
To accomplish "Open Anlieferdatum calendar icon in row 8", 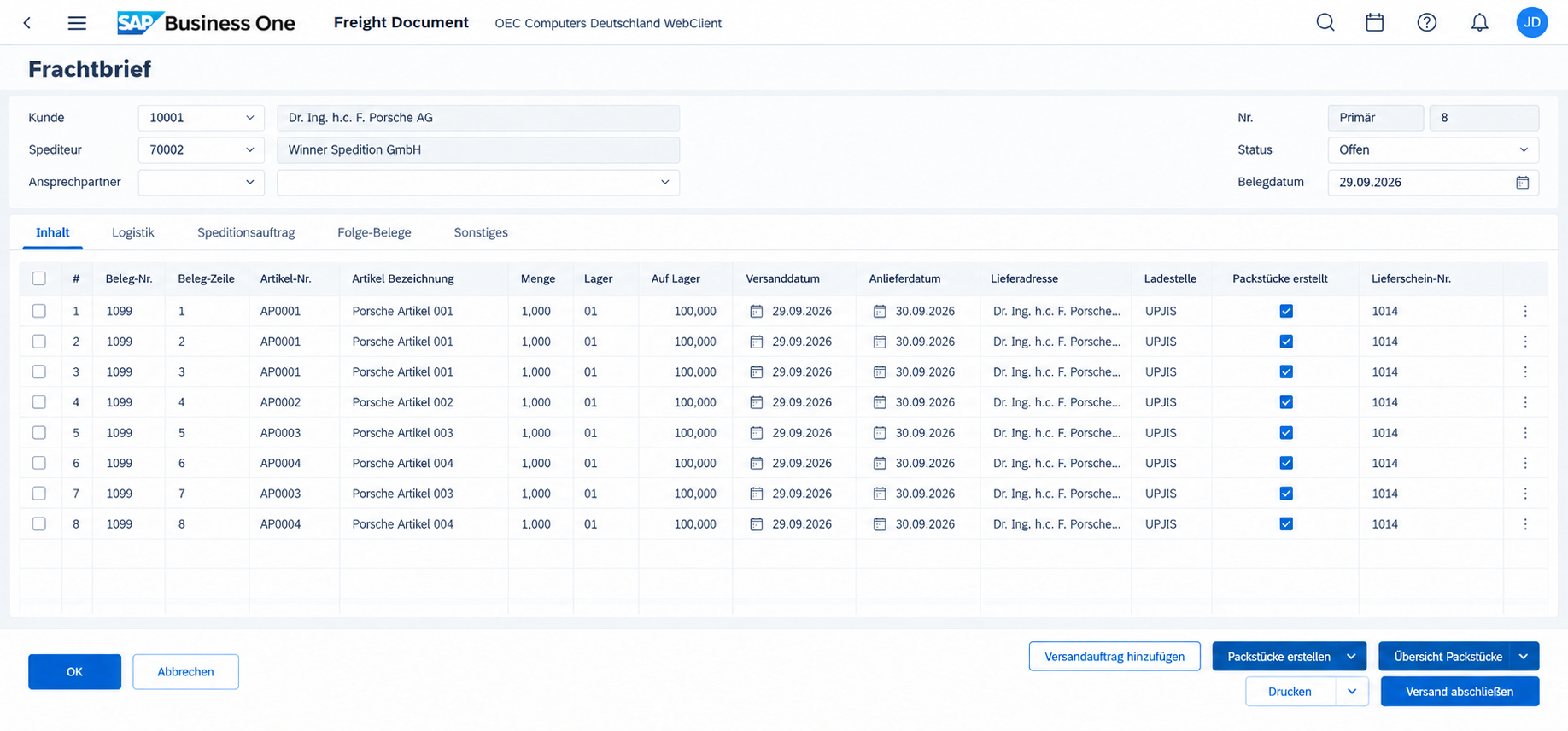I will coord(880,524).
